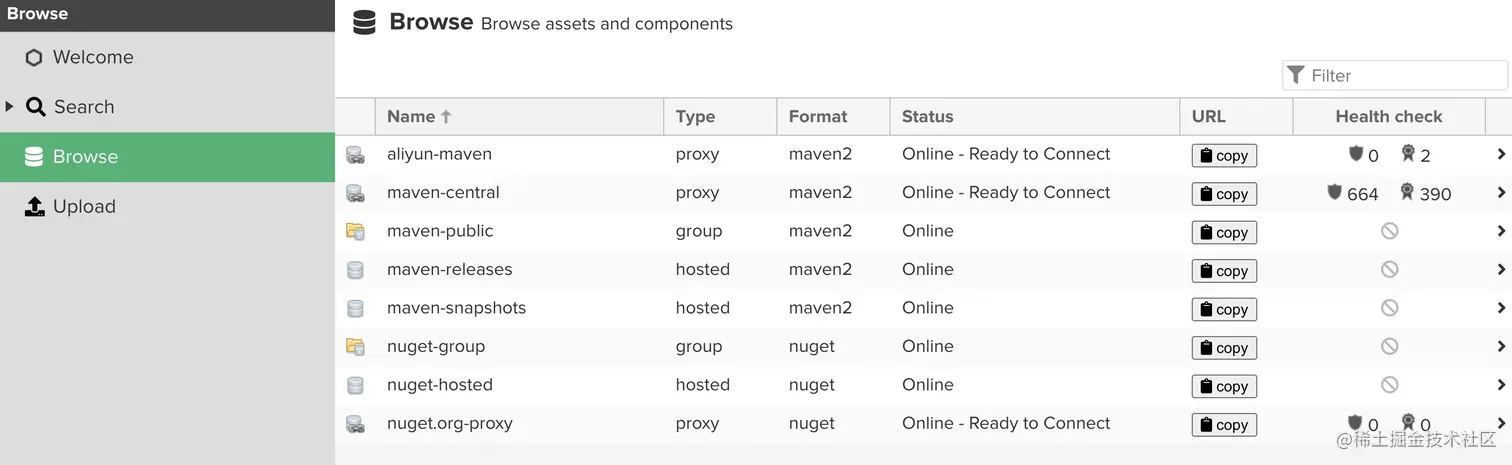Click the Browse database icon in sidebar
Screen dimensions: 1512x465
click(x=34, y=157)
